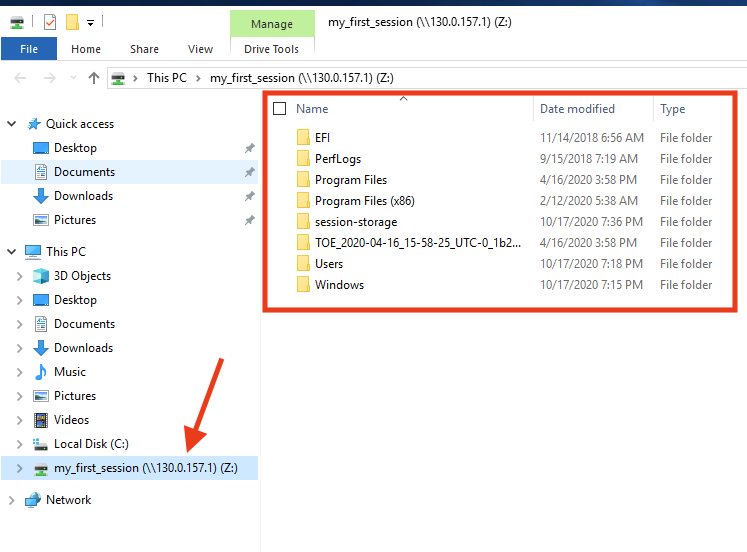747x552 pixels.
Task: Select my_first_session (Z:) drive in sidebar
Action: pyautogui.click(x=145, y=468)
